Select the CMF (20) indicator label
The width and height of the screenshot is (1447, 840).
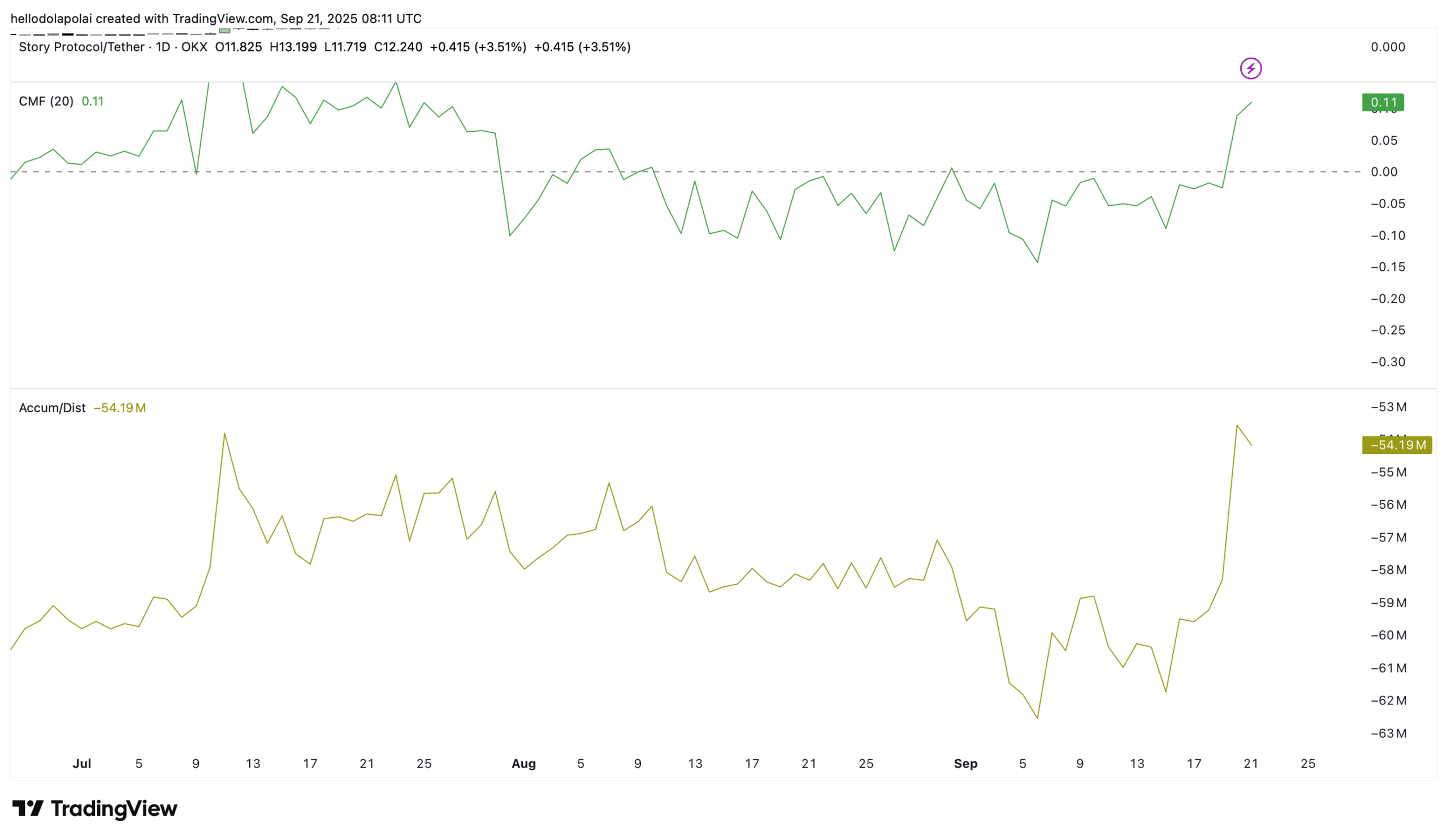click(46, 102)
